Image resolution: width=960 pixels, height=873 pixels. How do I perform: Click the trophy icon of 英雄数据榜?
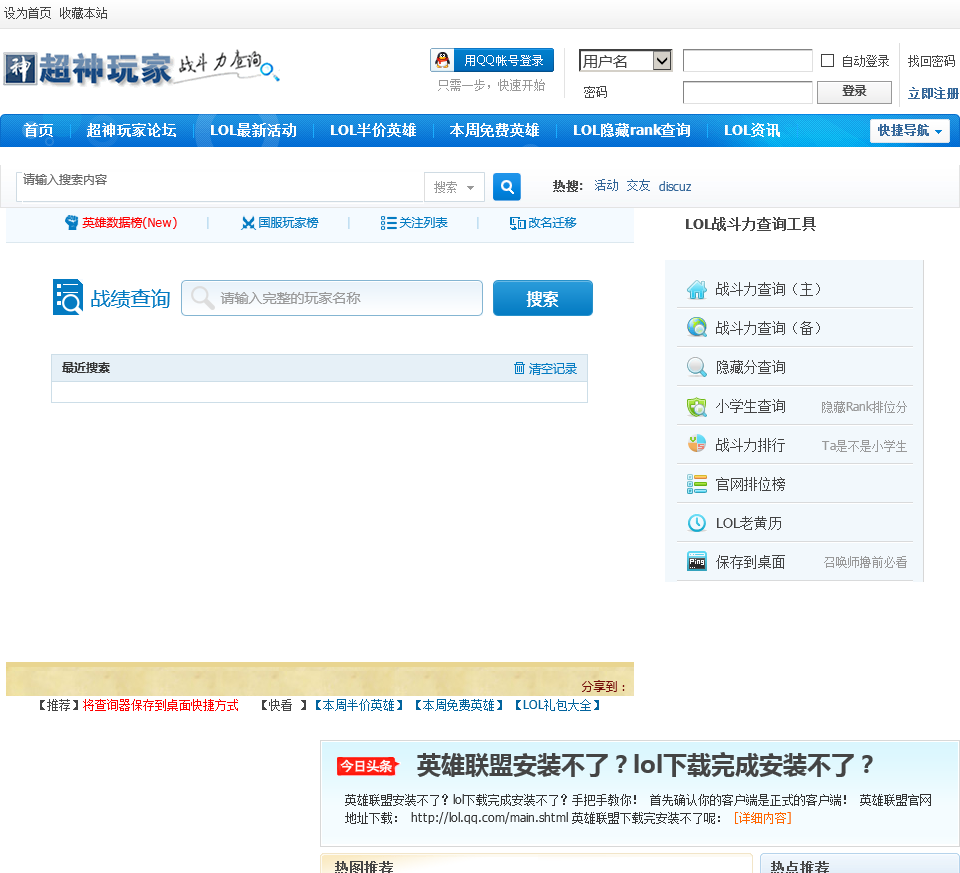[x=72, y=223]
